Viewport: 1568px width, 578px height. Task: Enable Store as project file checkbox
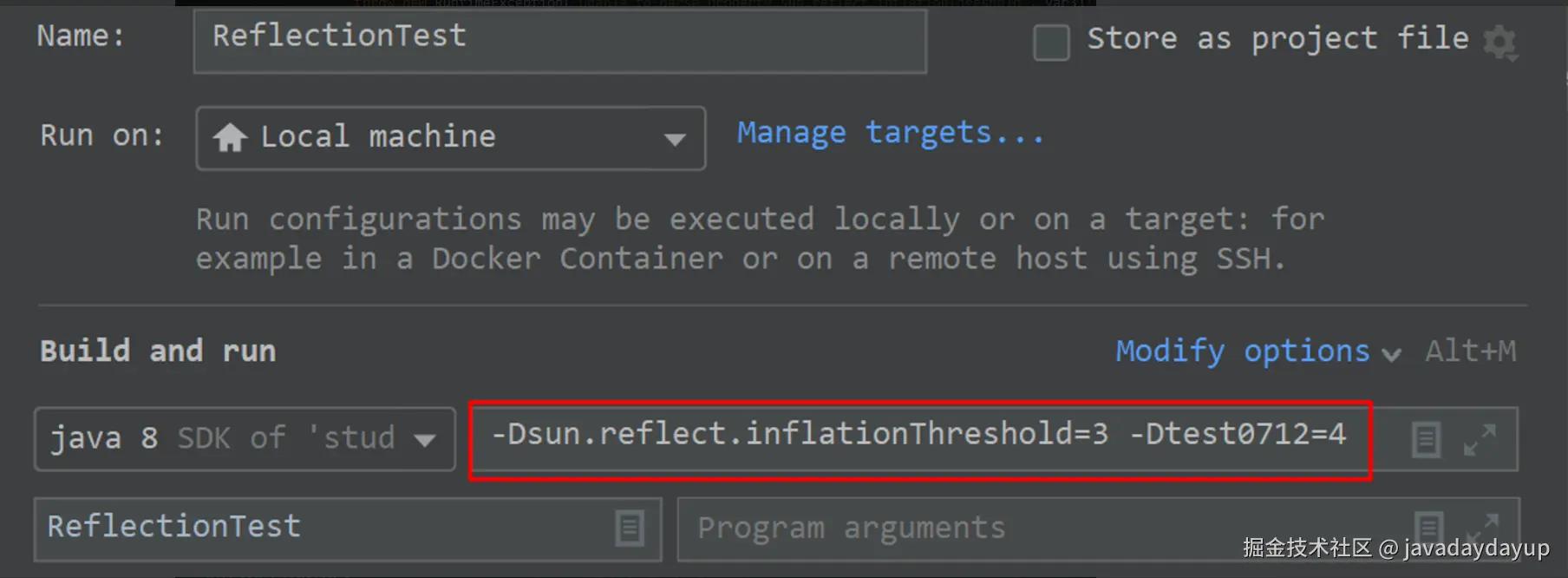click(x=1051, y=42)
